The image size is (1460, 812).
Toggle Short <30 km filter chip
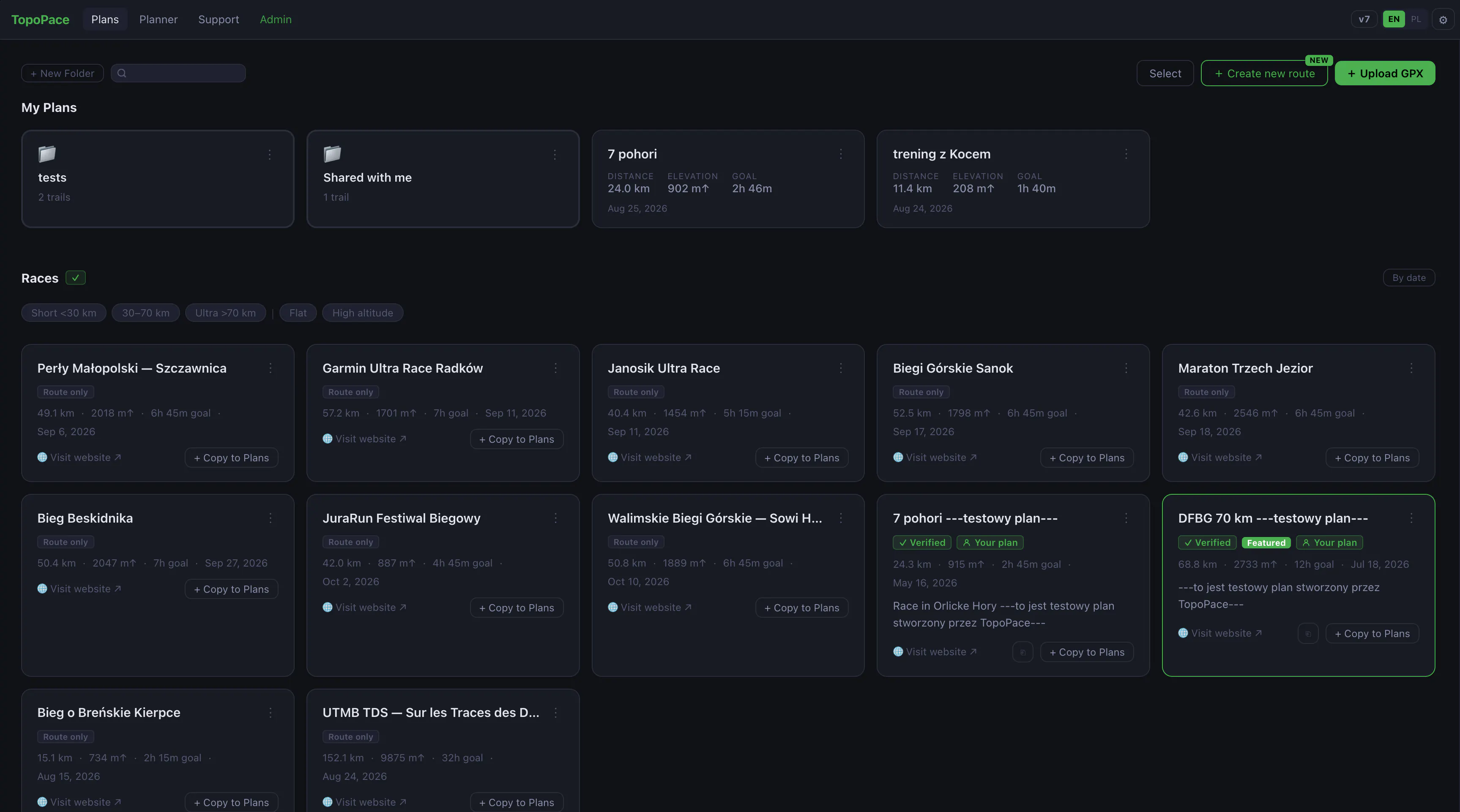click(x=64, y=313)
